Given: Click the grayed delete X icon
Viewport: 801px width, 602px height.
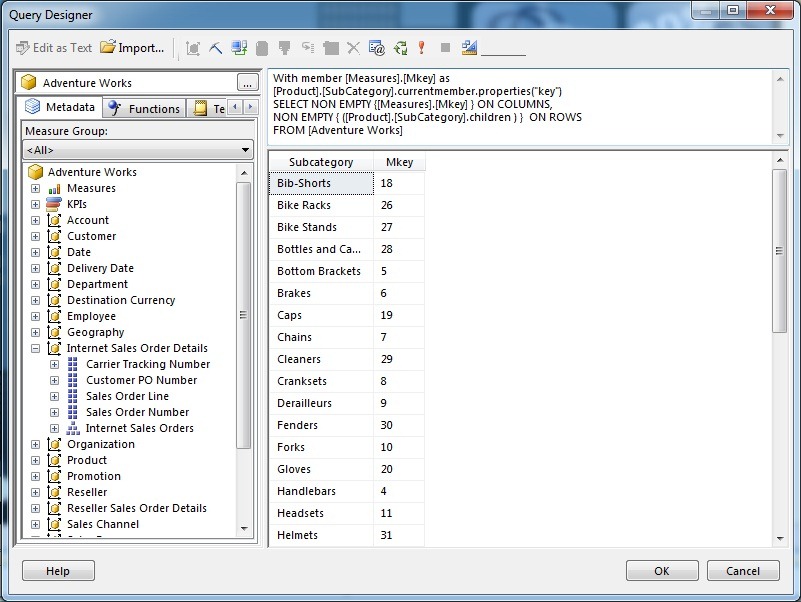Looking at the screenshot, I should [x=353, y=48].
